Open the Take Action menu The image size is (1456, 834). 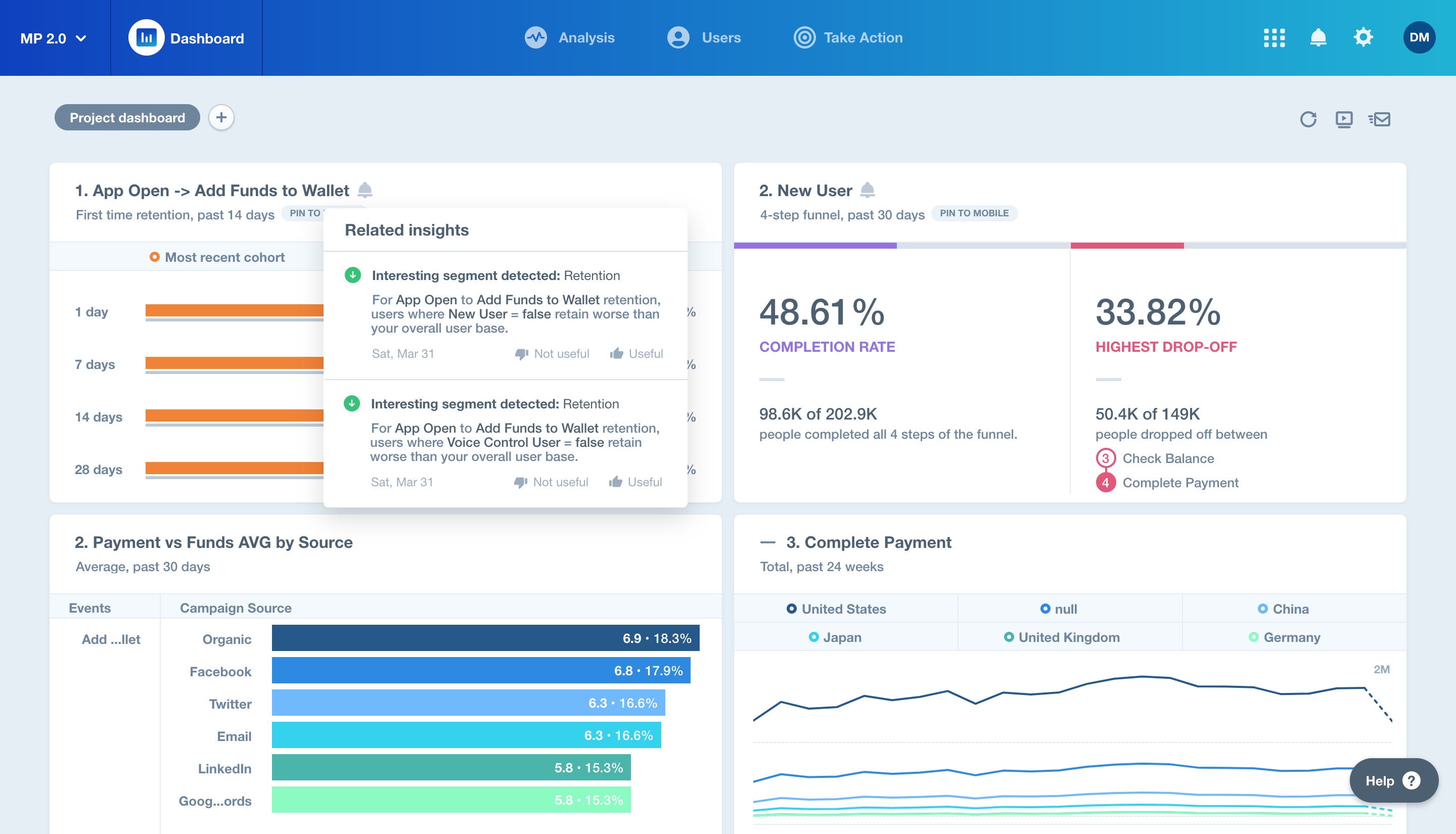[x=848, y=38]
